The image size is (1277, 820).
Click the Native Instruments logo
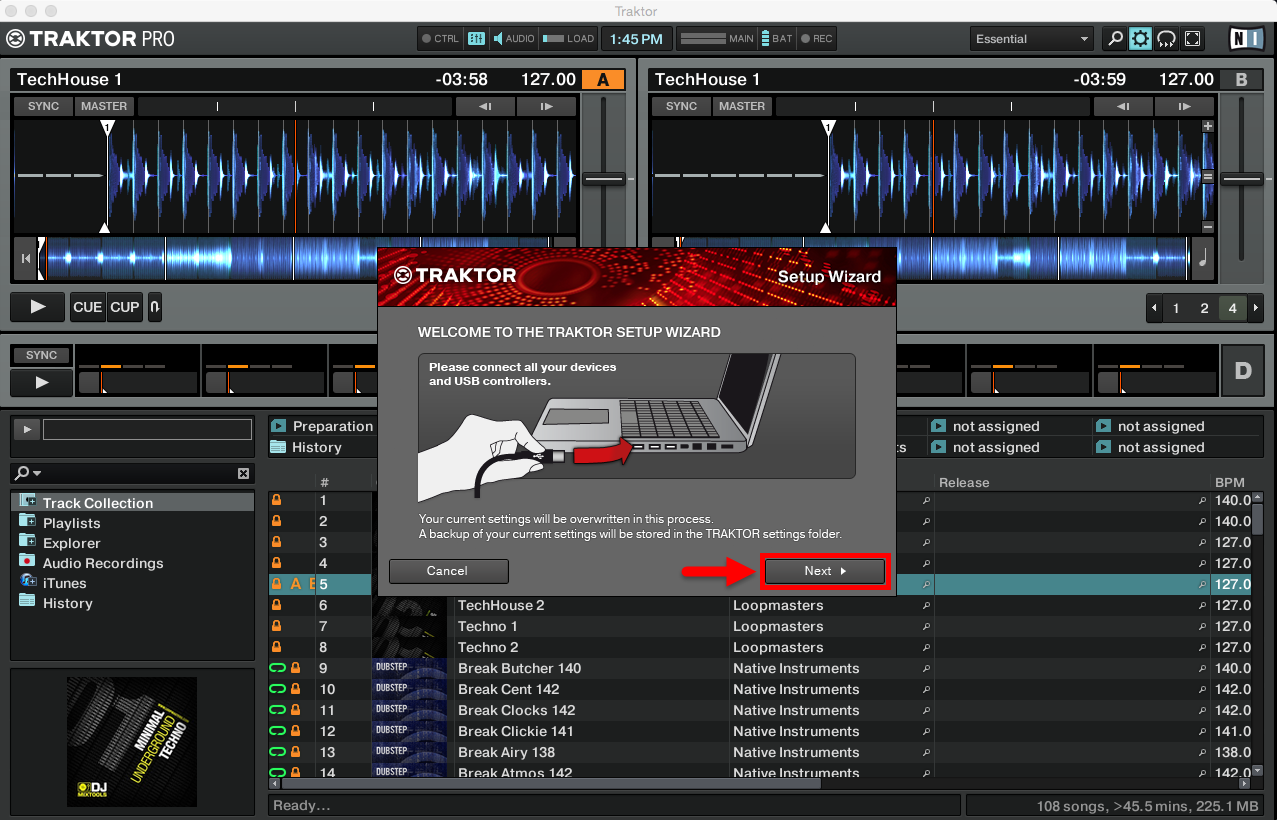click(1246, 38)
